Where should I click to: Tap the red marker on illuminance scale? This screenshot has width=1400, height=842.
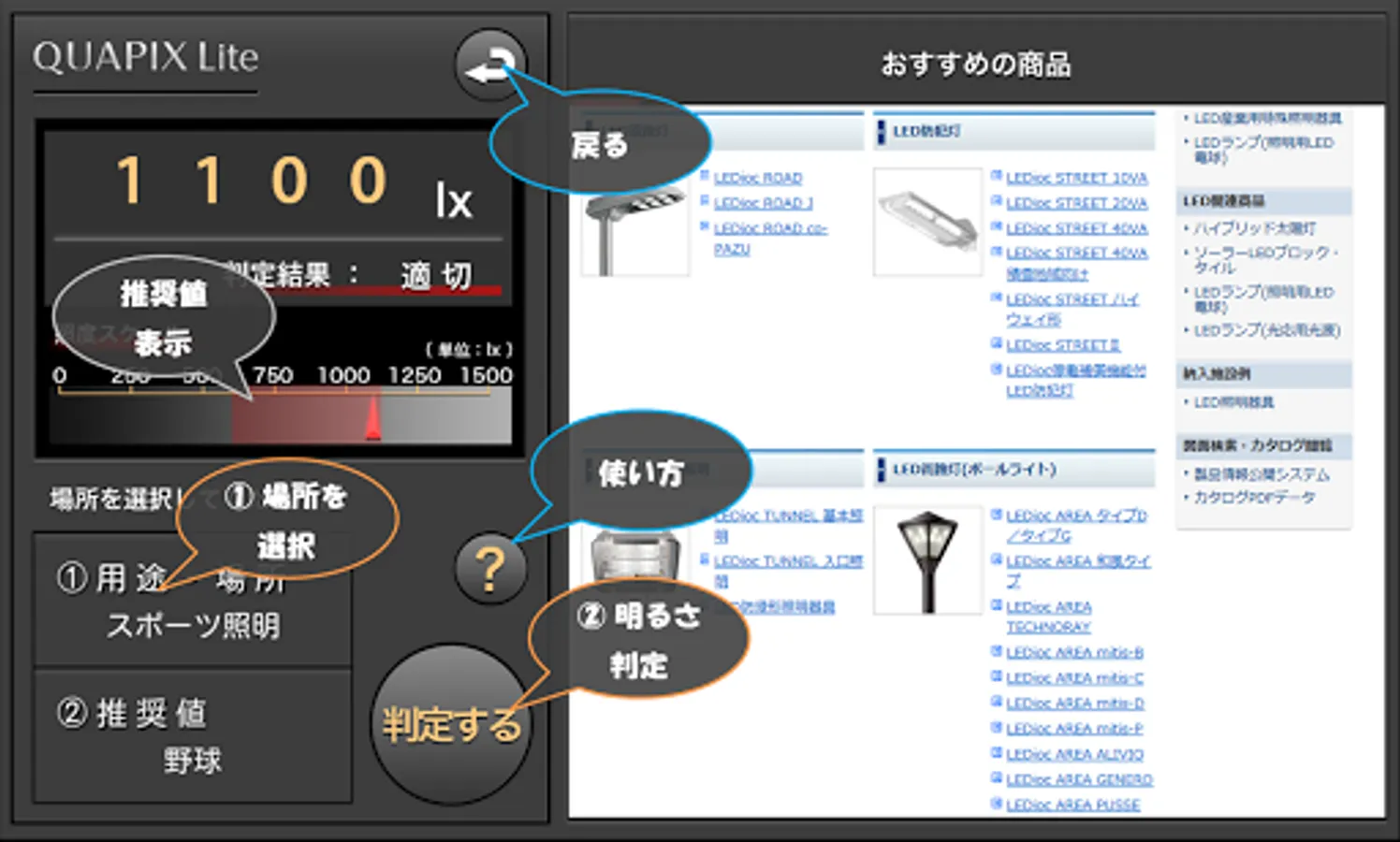(372, 417)
